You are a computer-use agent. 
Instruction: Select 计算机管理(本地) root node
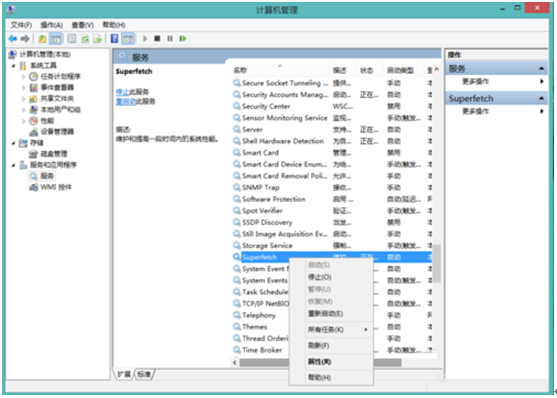pyautogui.click(x=45, y=54)
